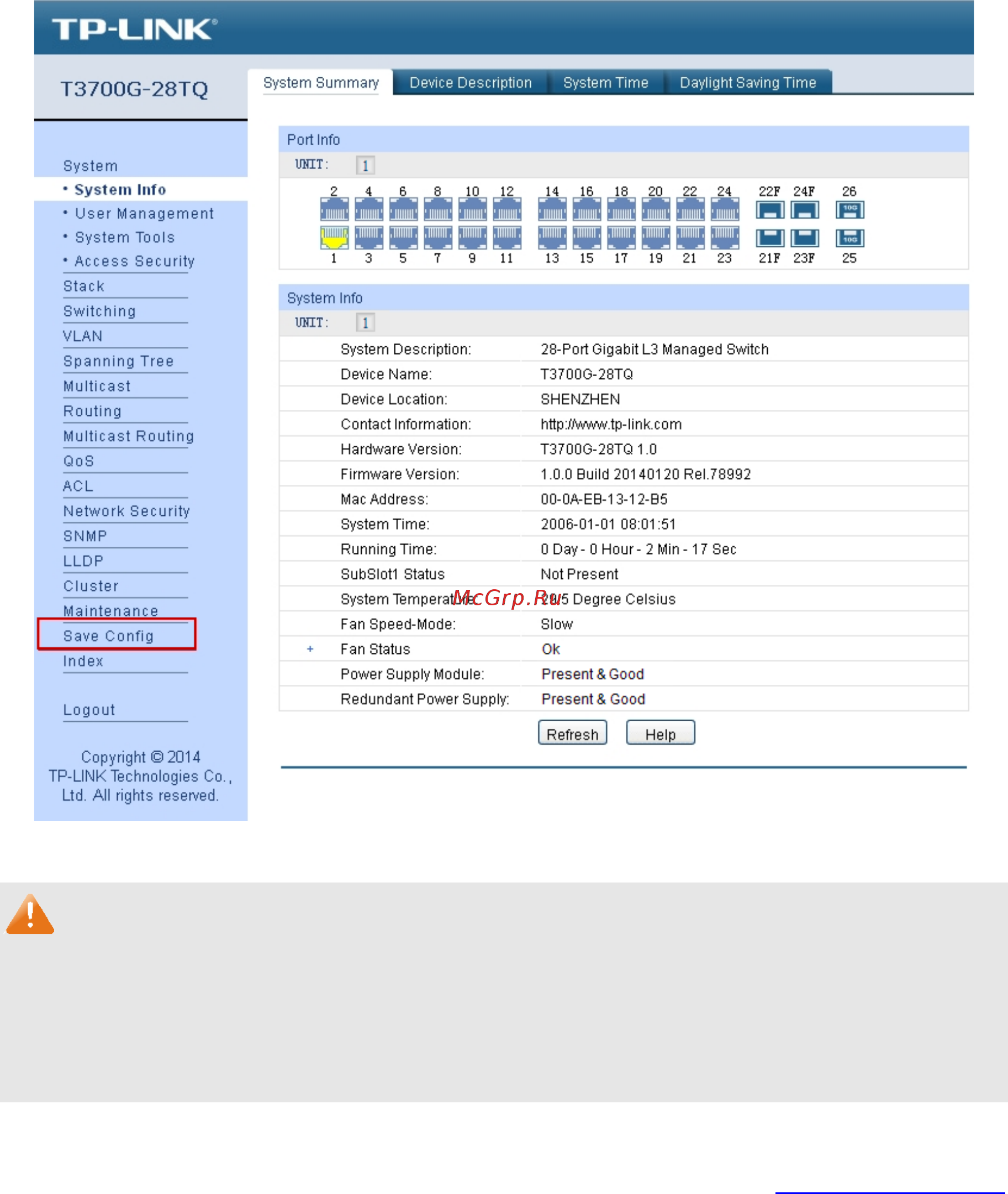Screen dimensions: 1008x1194
Task: Open Spanning Tree menu
Action: point(118,361)
